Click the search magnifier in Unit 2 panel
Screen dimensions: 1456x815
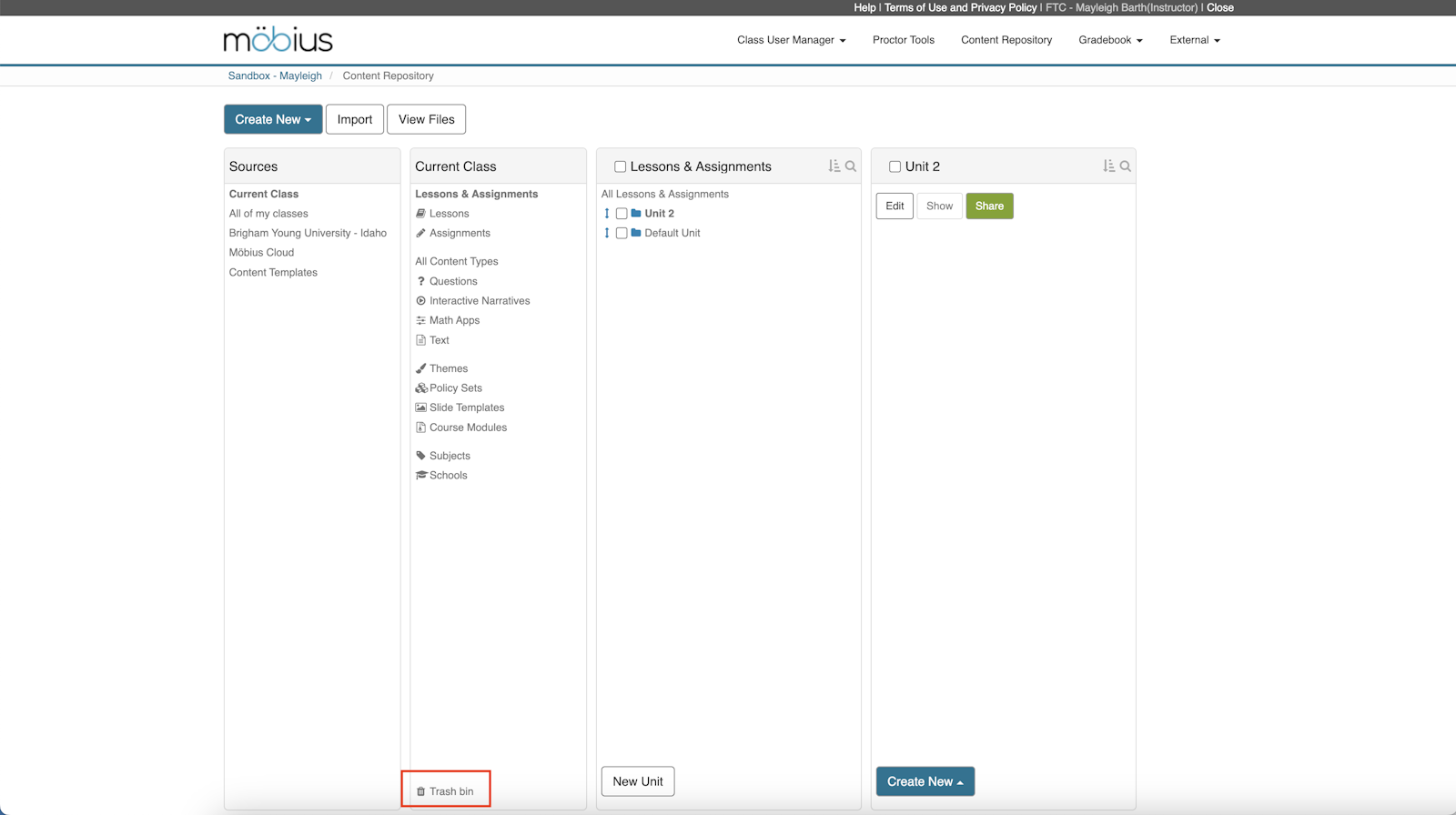(x=1126, y=166)
